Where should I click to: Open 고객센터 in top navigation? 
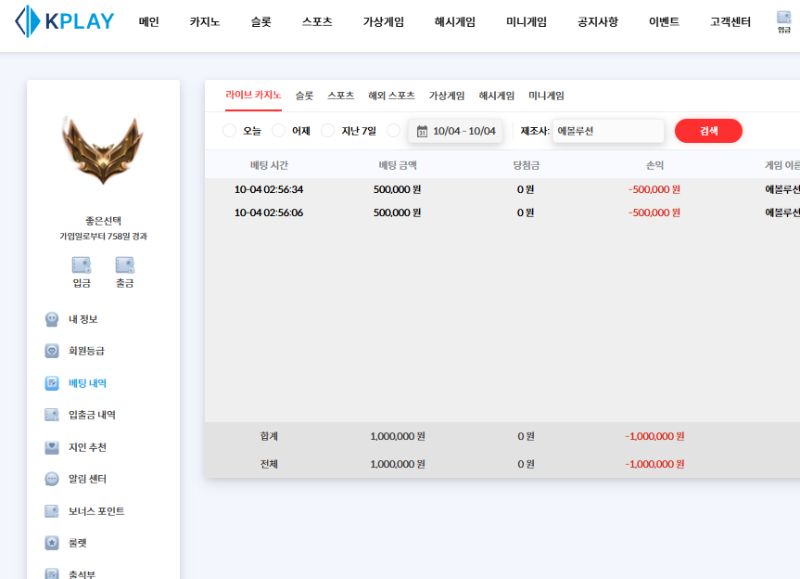[x=730, y=22]
